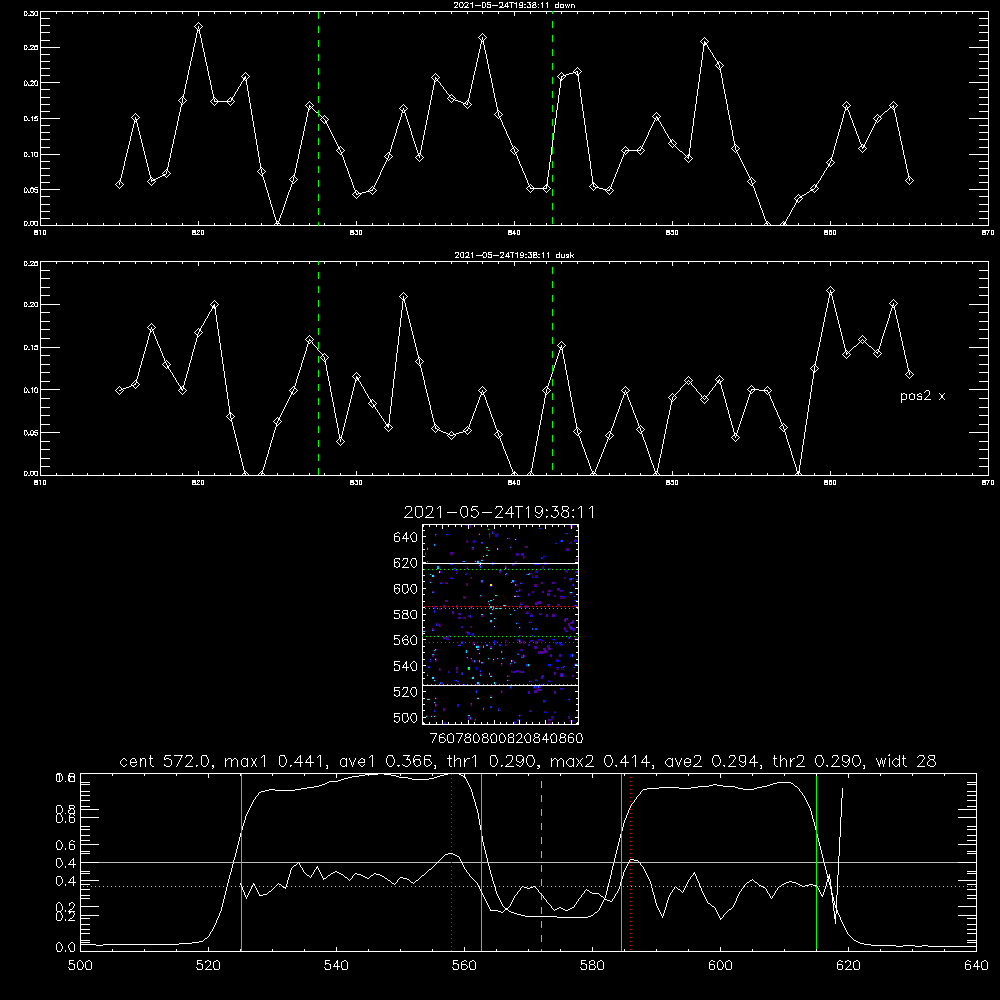Click the '560' label on the scatter image y-axis
This screenshot has width=1000, height=1000.
pos(406,640)
